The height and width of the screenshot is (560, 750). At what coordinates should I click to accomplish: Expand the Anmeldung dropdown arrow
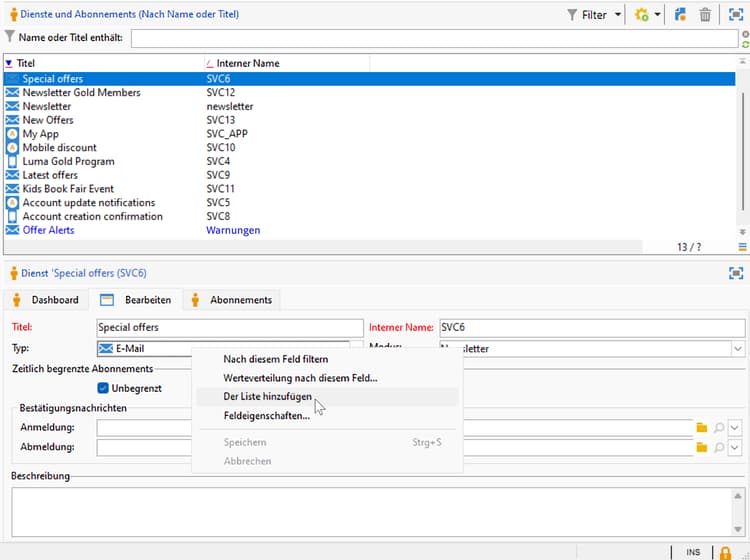coord(736,428)
